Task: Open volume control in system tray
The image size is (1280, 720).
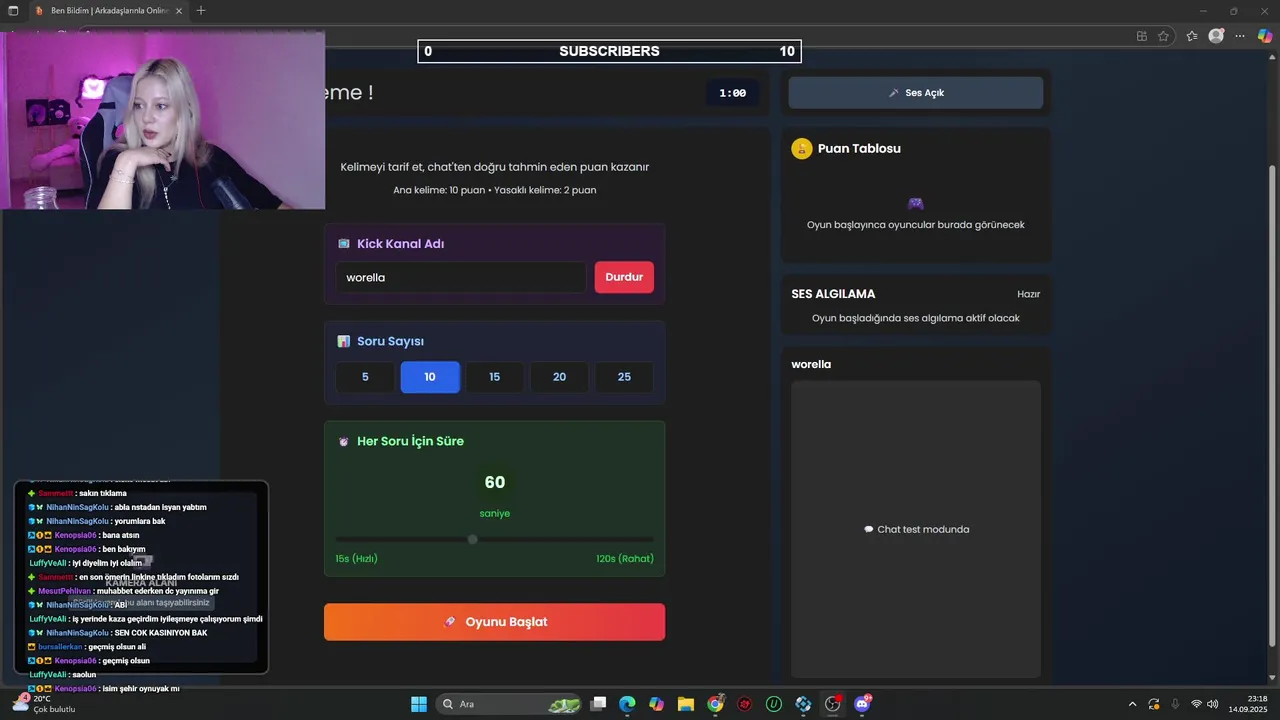Action: point(1213,704)
